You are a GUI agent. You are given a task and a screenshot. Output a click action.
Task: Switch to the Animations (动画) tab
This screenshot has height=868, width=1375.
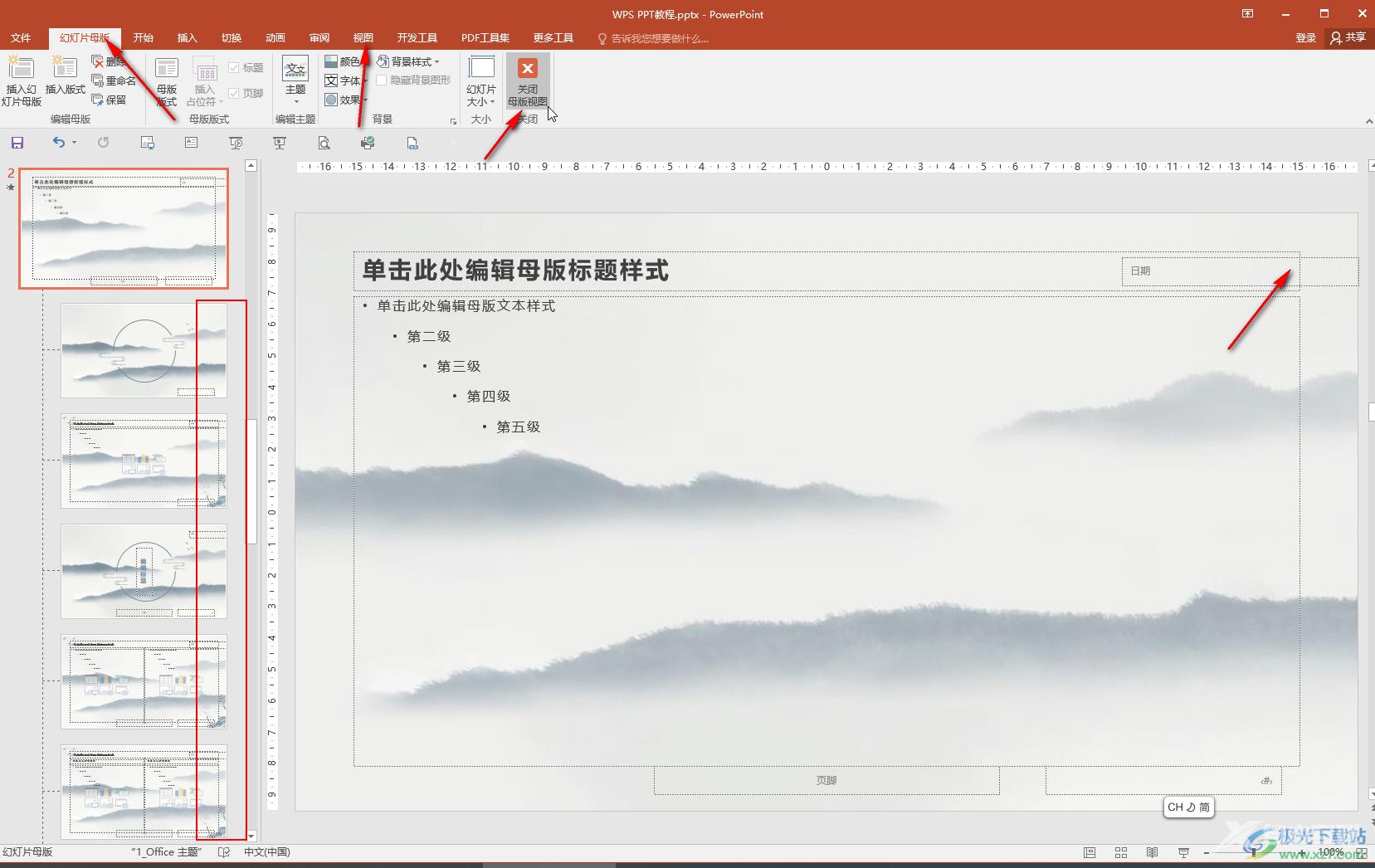pyautogui.click(x=275, y=38)
